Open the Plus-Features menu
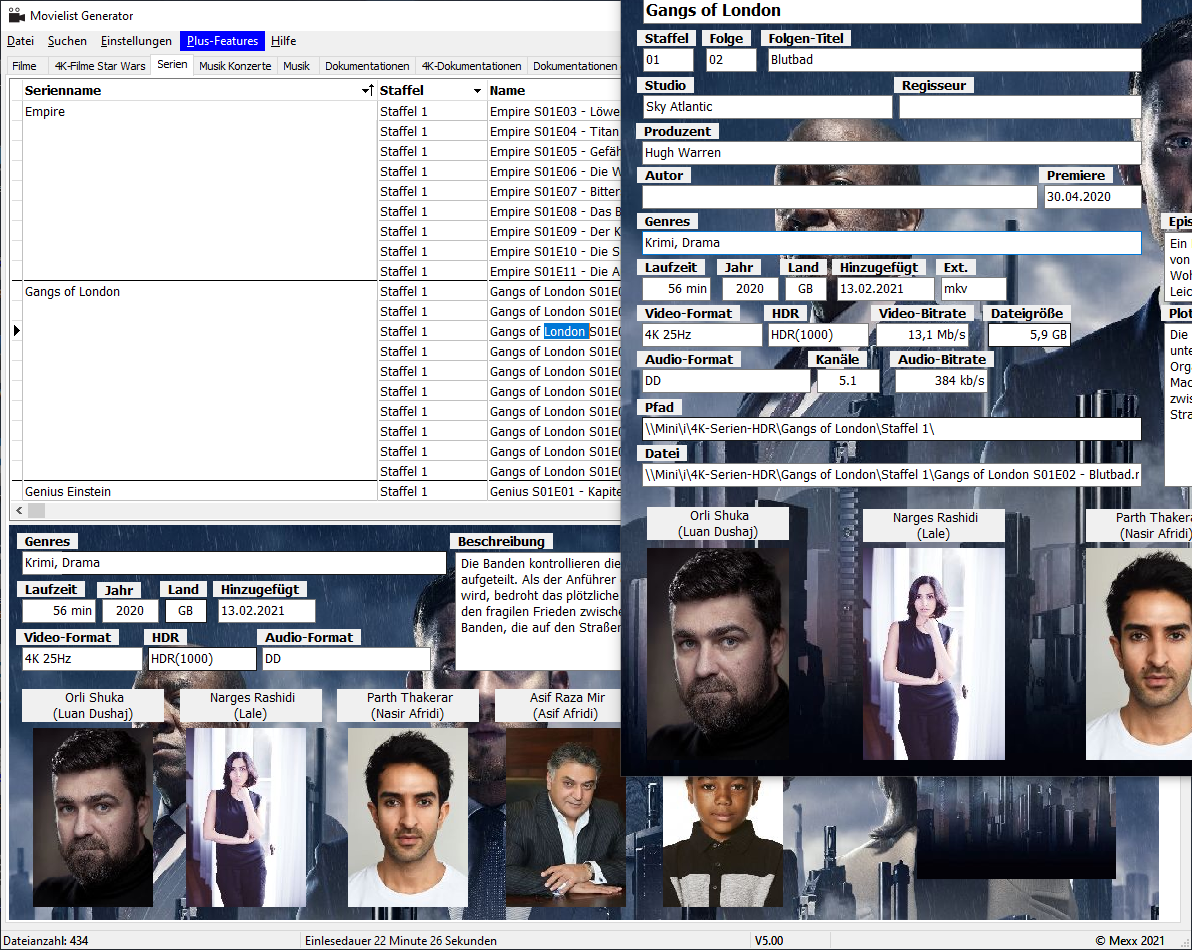Image resolution: width=1192 pixels, height=950 pixels. click(222, 41)
